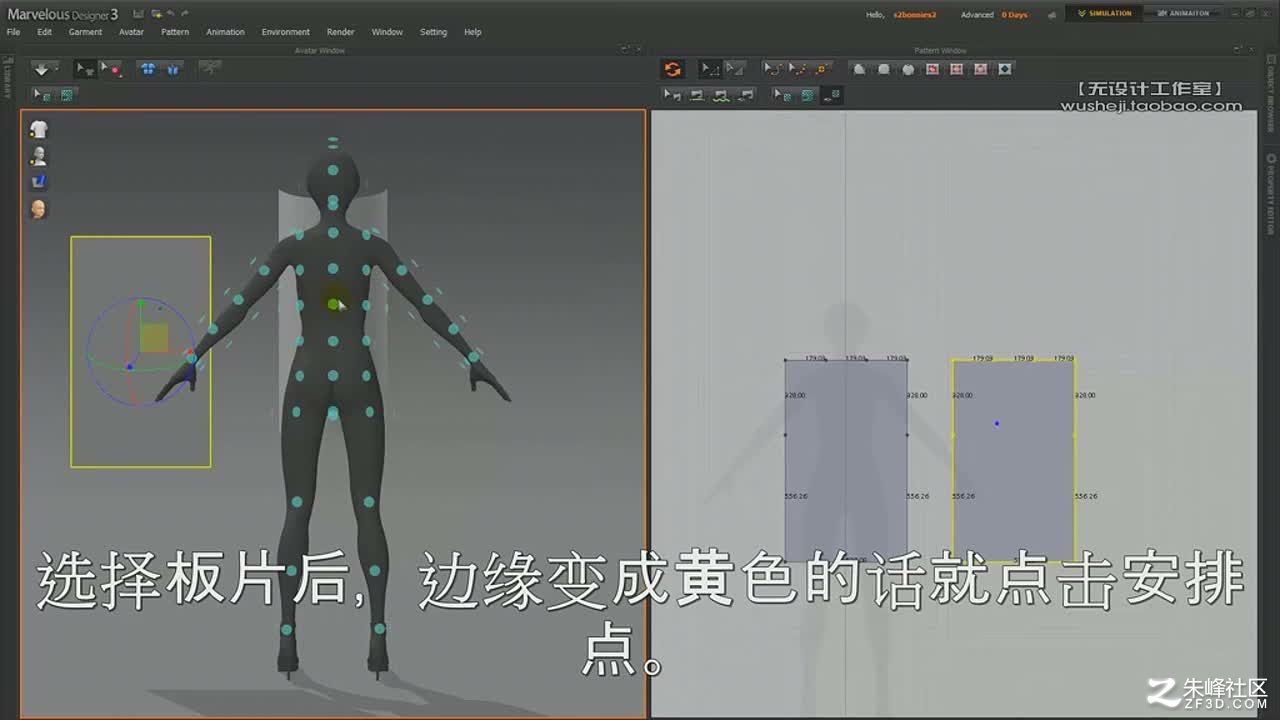Select the Circle pattern tool
The height and width of the screenshot is (720, 1280).
(x=908, y=69)
